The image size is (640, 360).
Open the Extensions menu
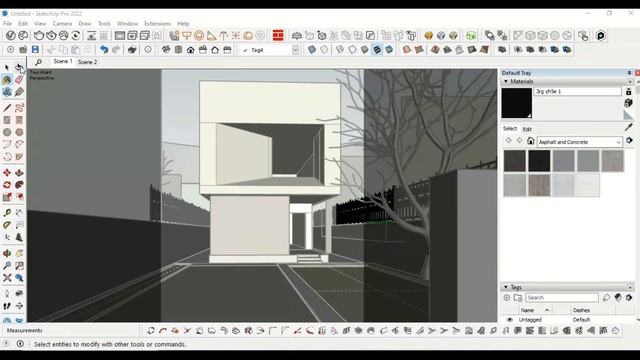pyautogui.click(x=158, y=23)
